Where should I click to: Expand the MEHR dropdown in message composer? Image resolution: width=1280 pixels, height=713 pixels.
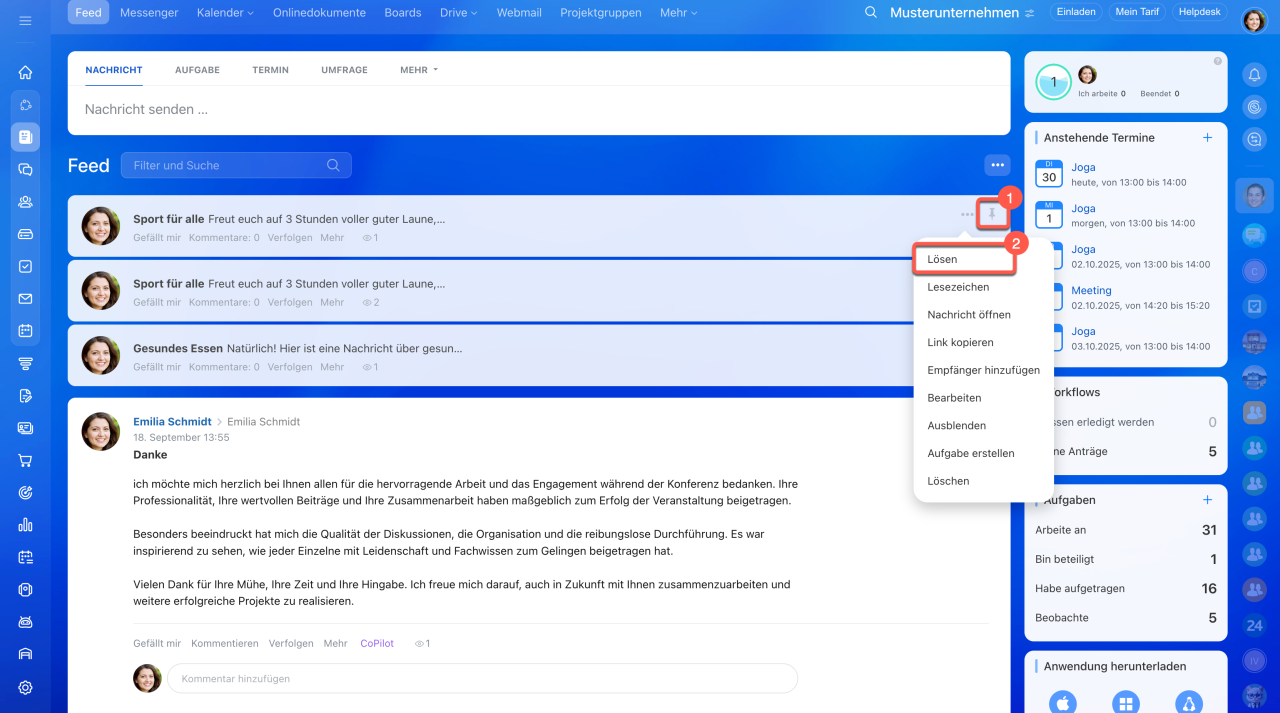tap(419, 70)
